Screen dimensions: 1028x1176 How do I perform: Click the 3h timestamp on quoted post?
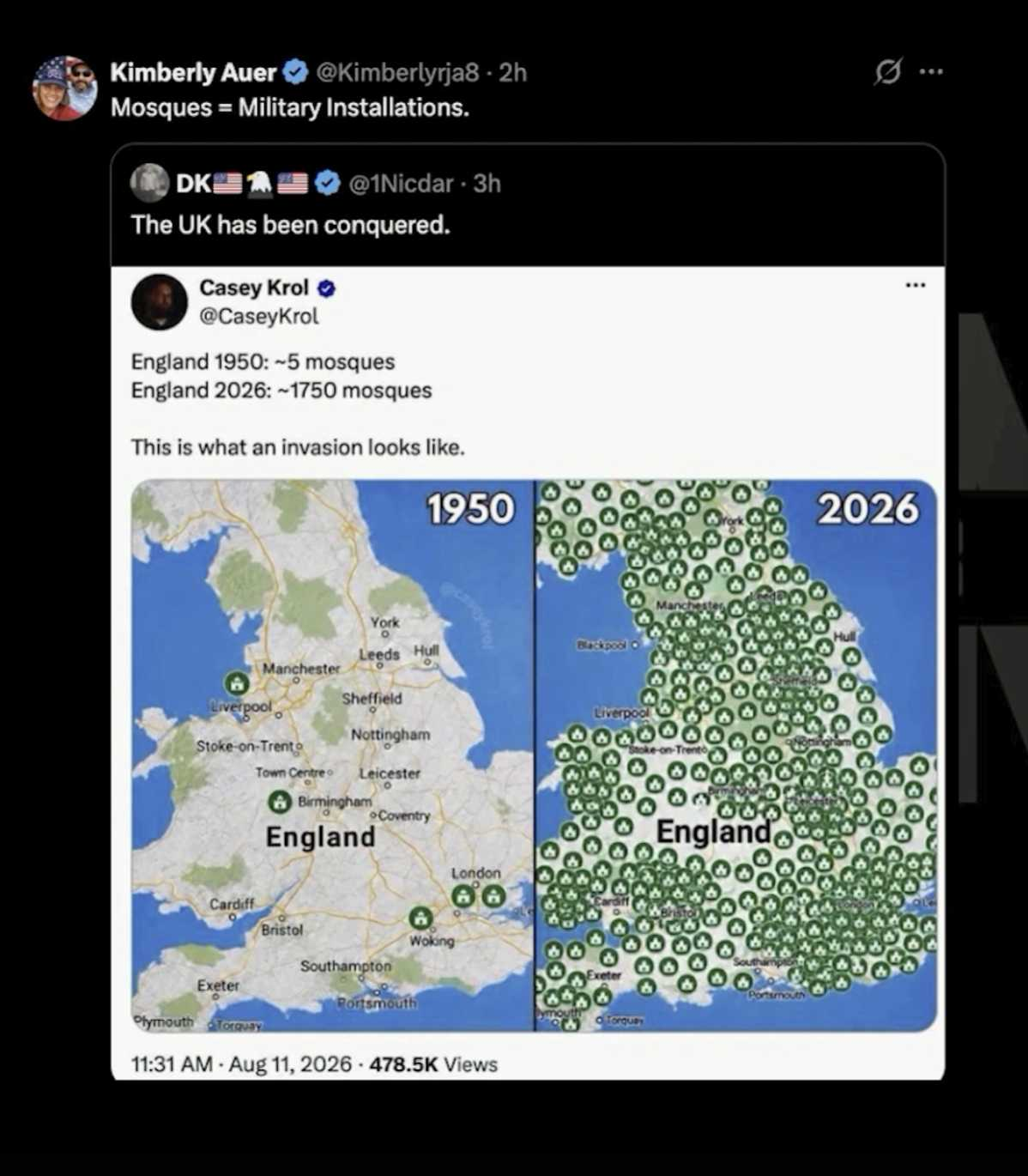487,184
